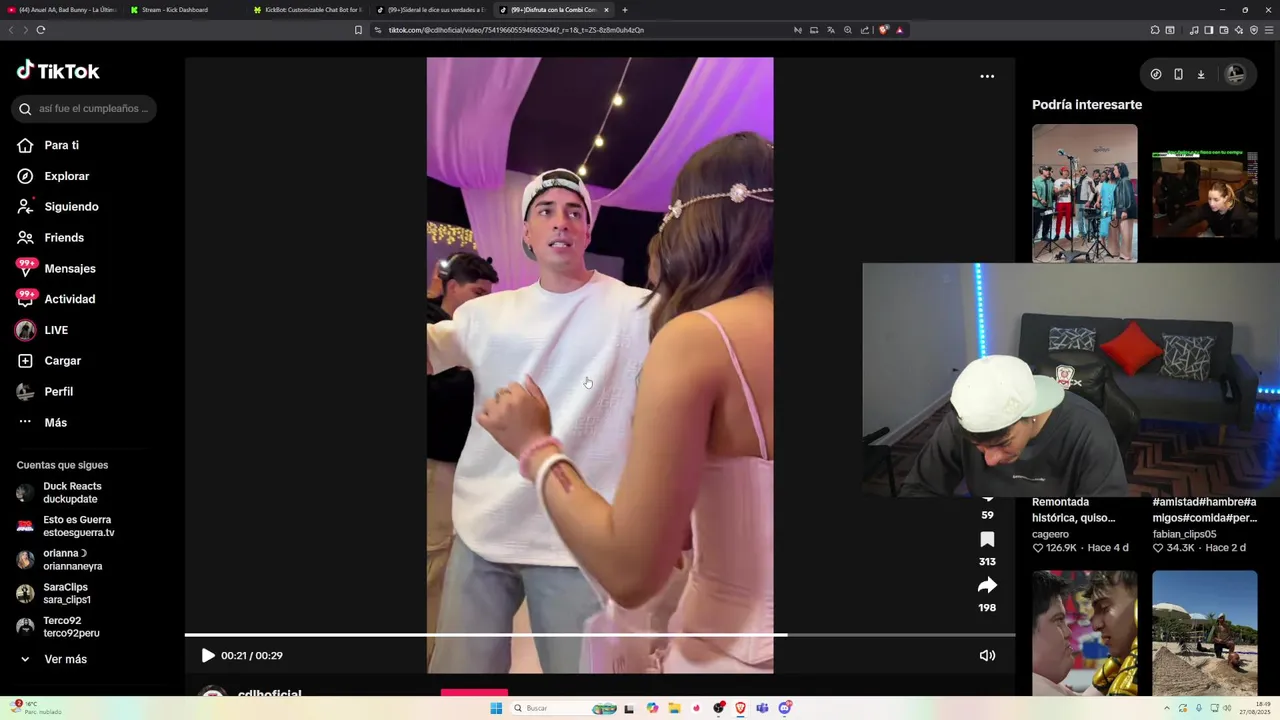
Task: Click the cdlhoficial author avatar
Action: click(x=211, y=691)
